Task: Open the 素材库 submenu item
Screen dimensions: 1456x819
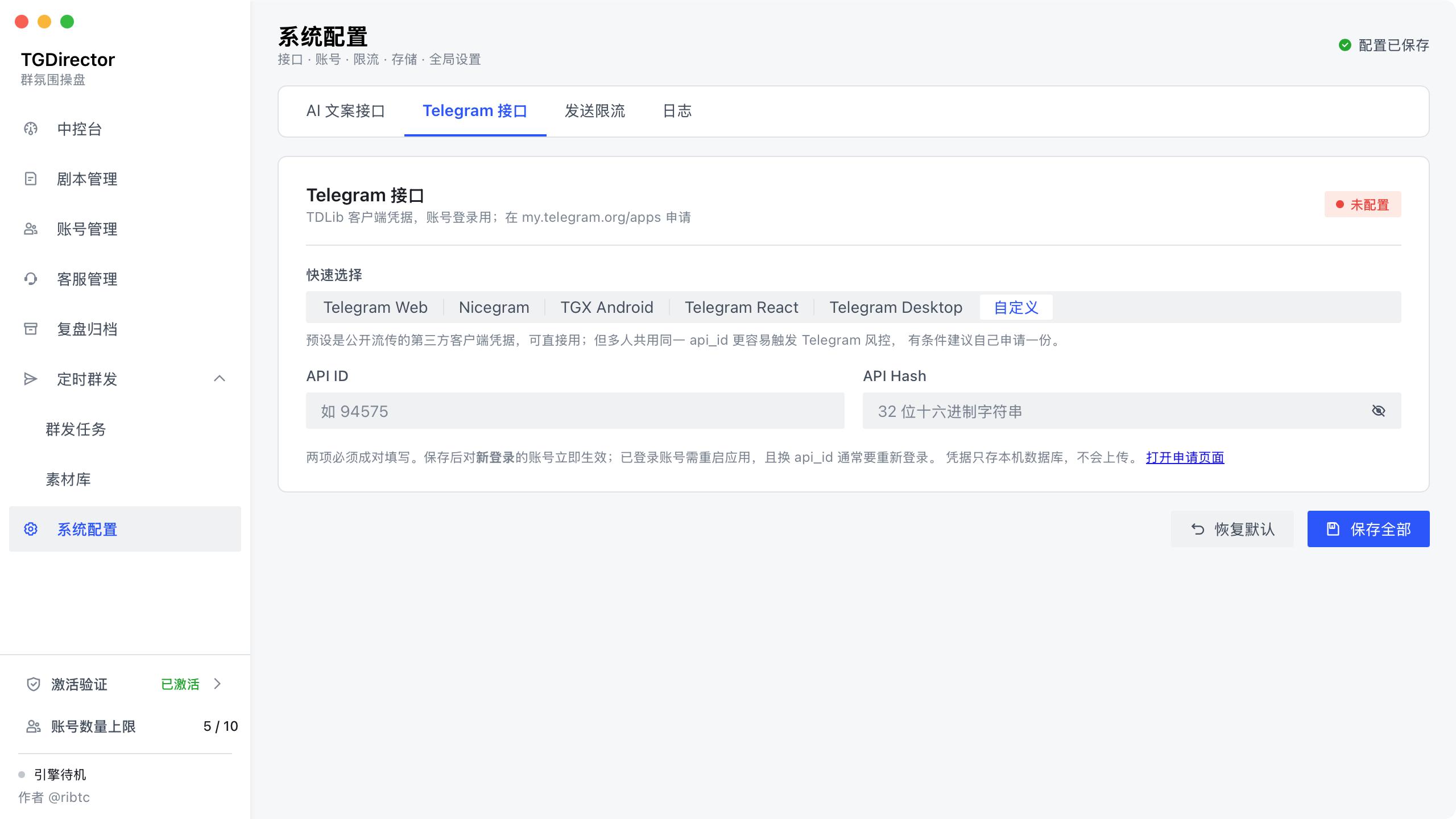Action: tap(125, 479)
